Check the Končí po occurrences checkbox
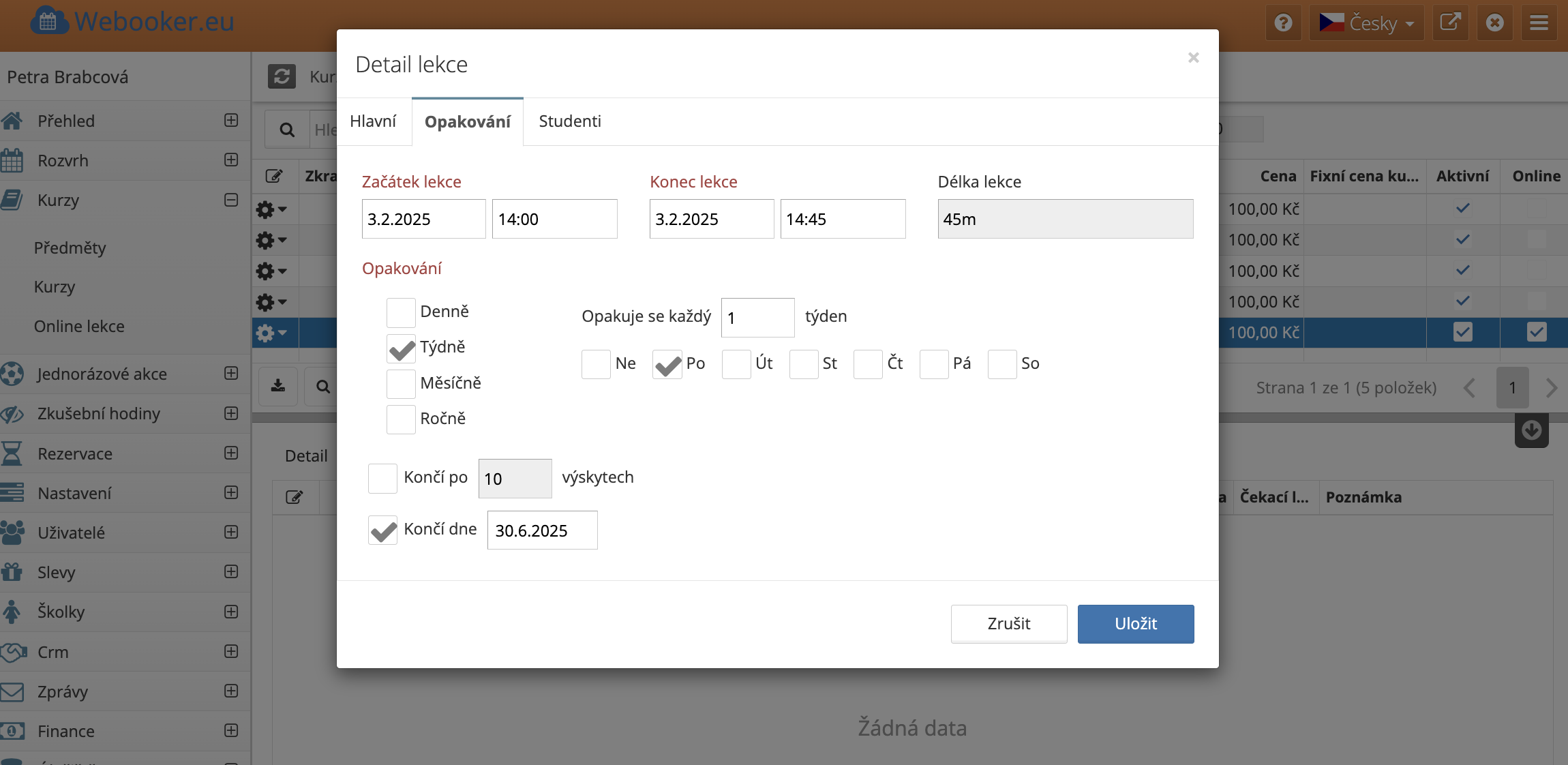This screenshot has height=765, width=1568. tap(382, 478)
